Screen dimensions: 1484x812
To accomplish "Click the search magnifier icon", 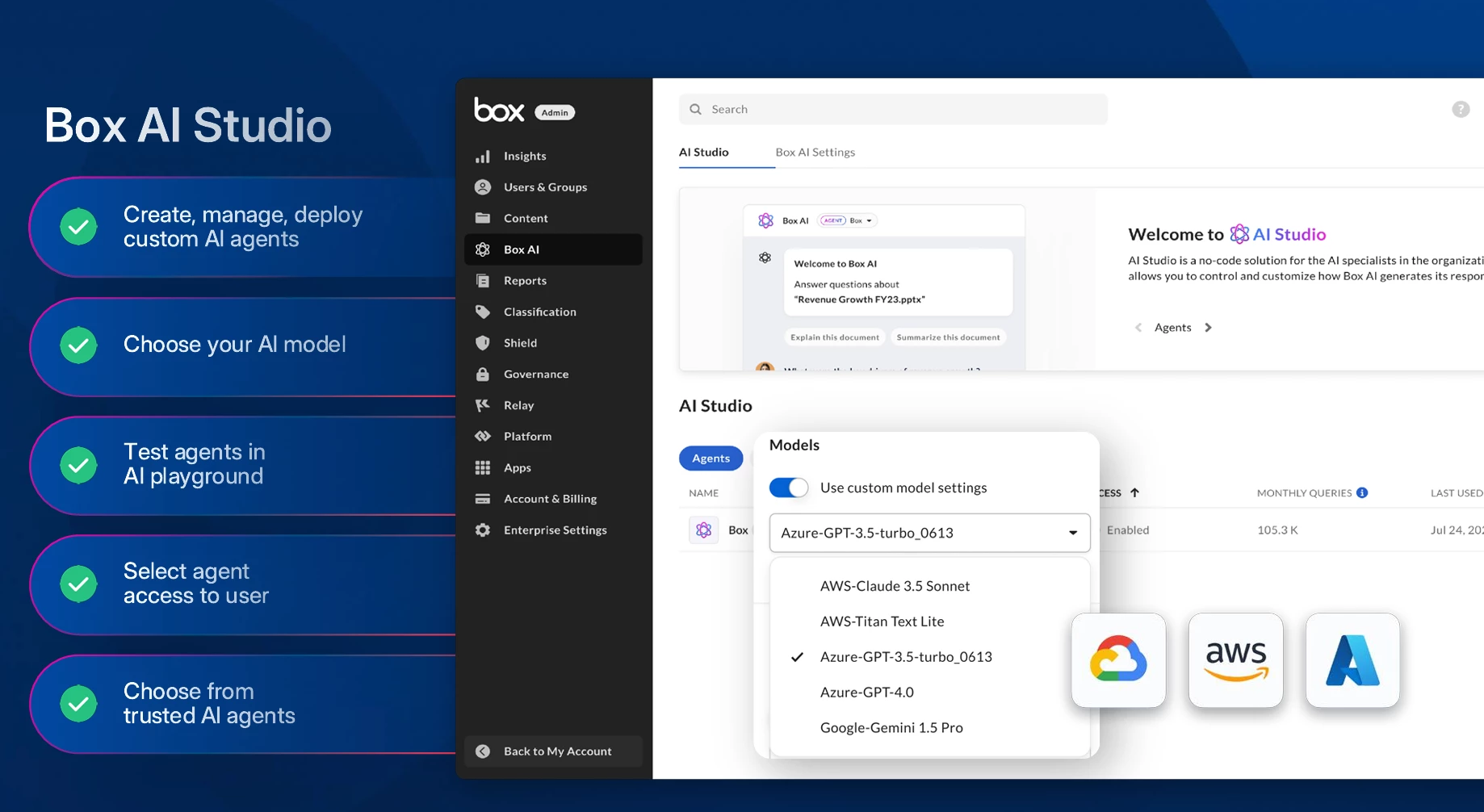I will pos(695,109).
